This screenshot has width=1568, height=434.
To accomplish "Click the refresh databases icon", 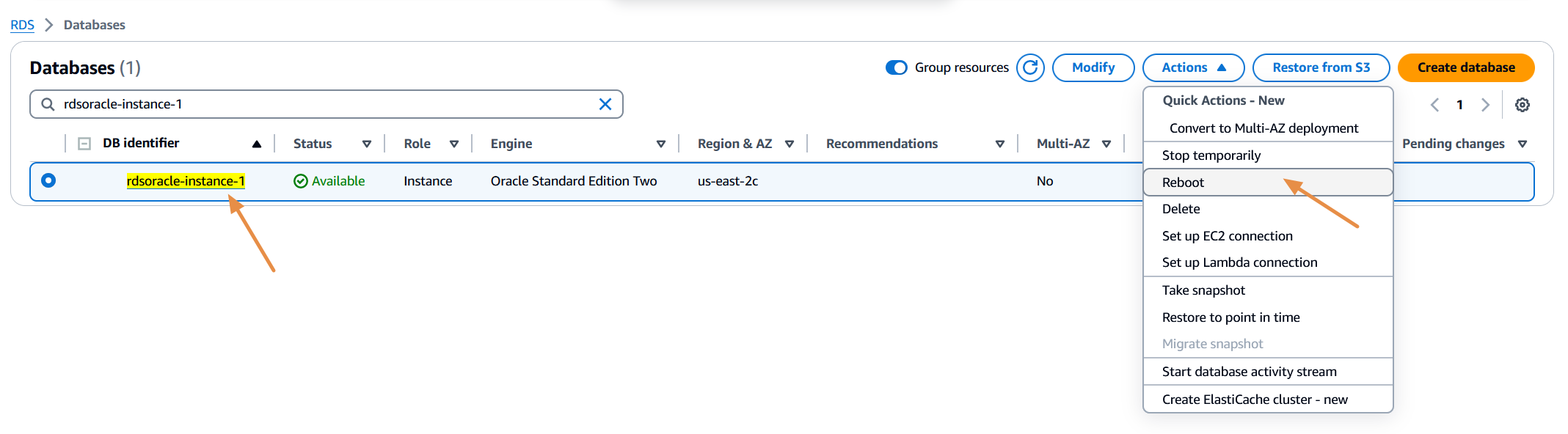I will pos(1030,67).
